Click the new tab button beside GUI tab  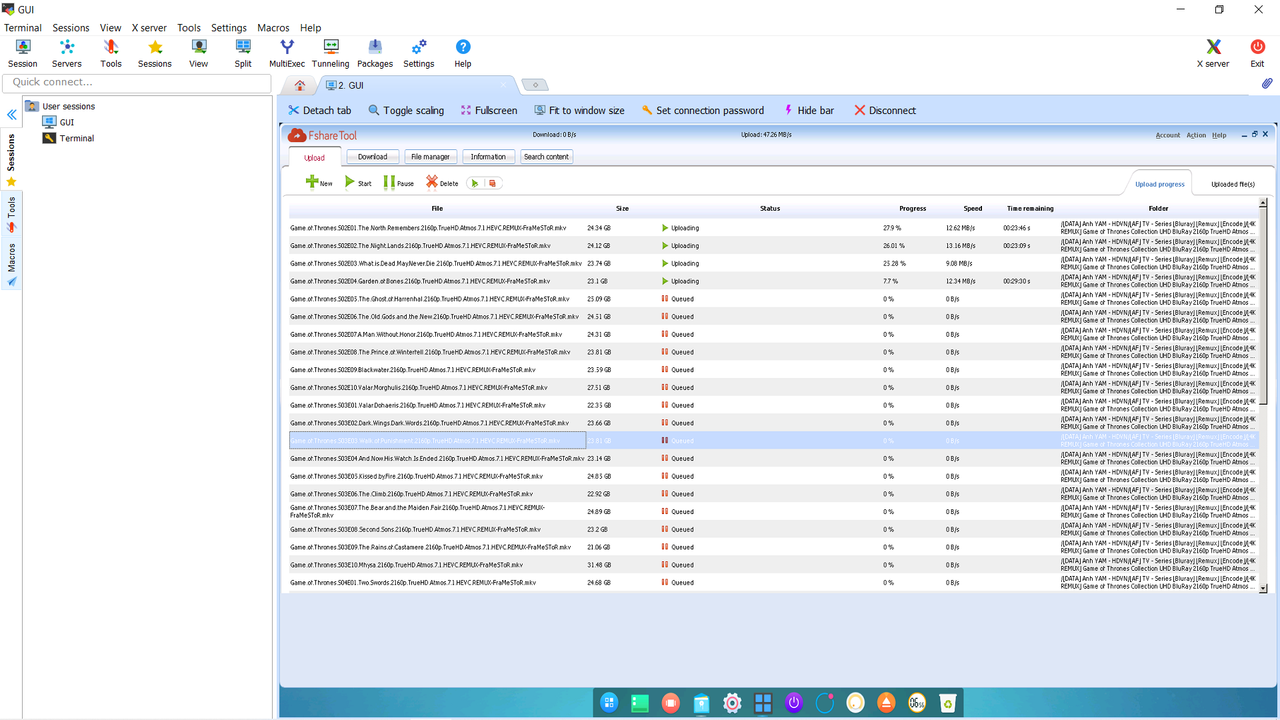535,85
